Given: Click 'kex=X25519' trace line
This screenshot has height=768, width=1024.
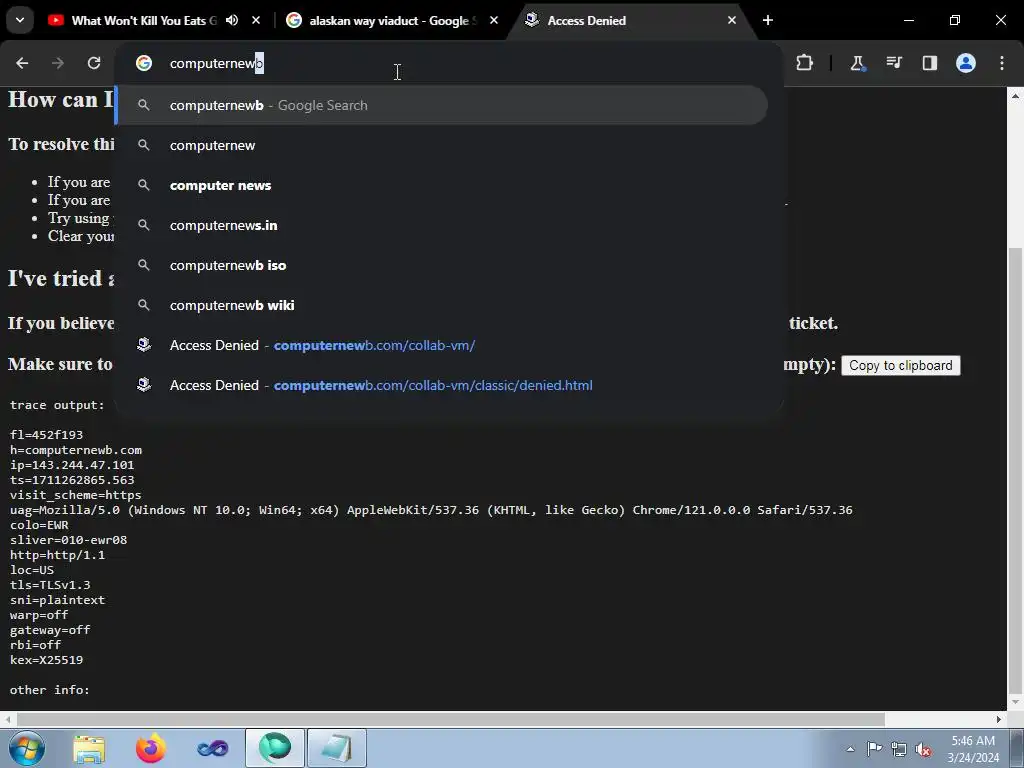Looking at the screenshot, I should coord(46,660).
